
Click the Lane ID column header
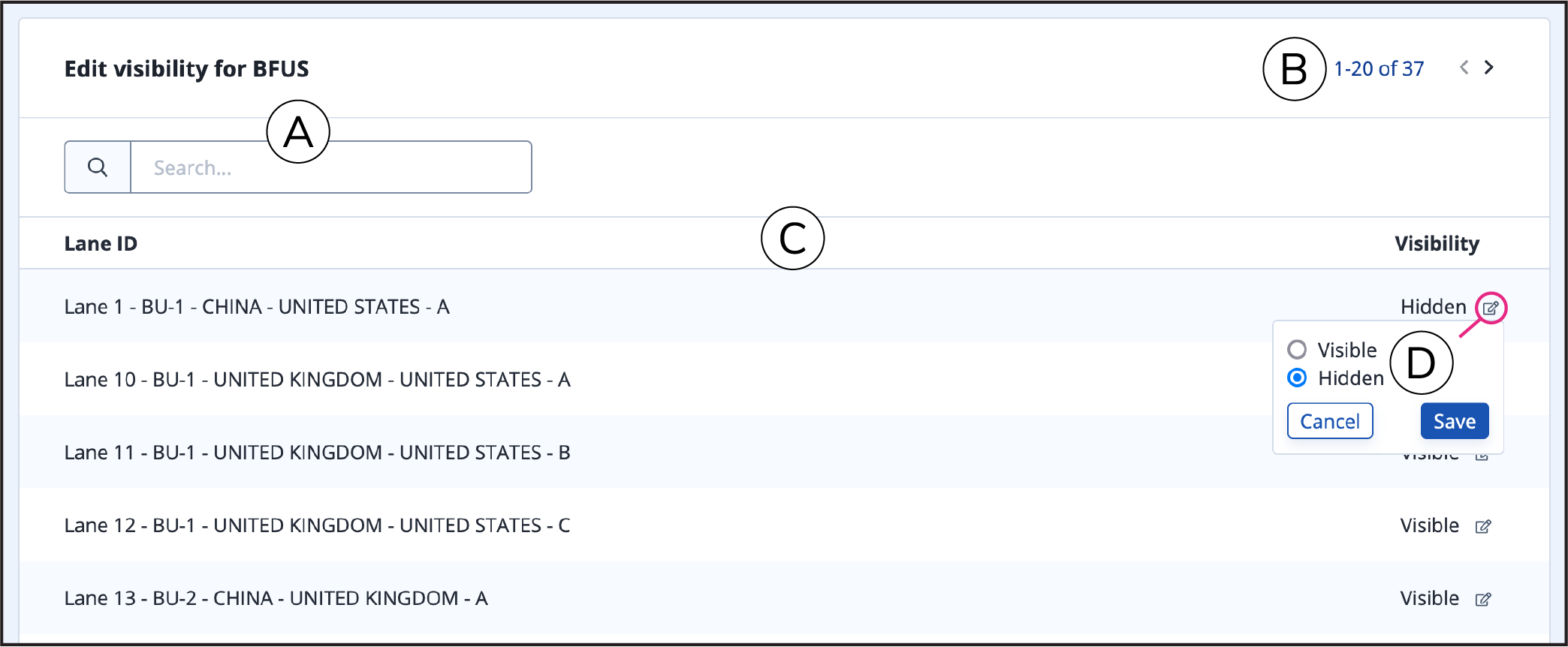[x=101, y=243]
